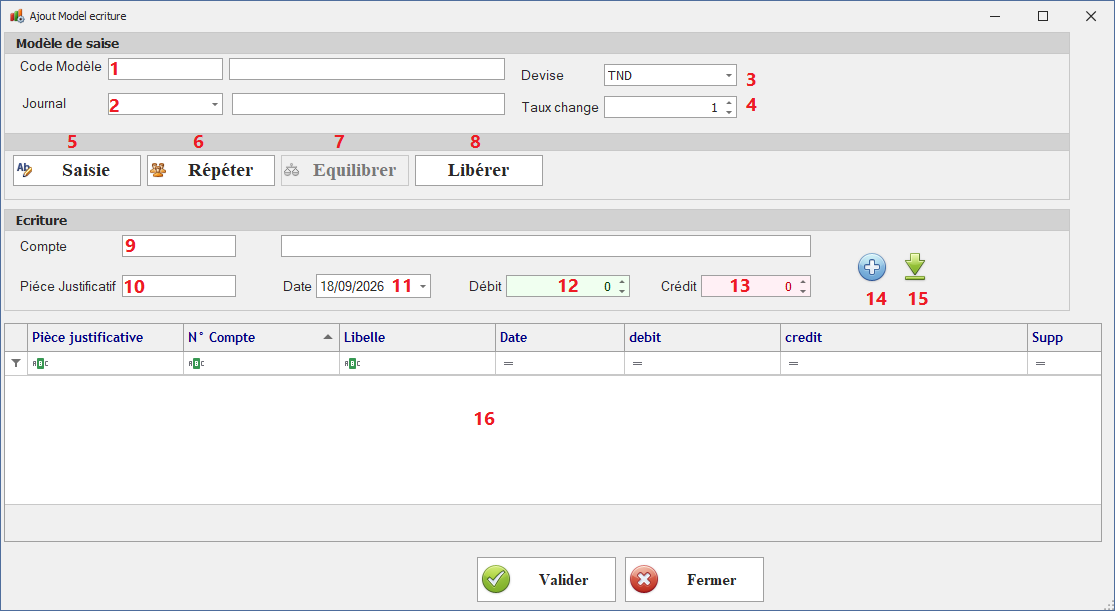Click the blue plus add-entry icon
This screenshot has width=1115, height=611.
coord(872,268)
